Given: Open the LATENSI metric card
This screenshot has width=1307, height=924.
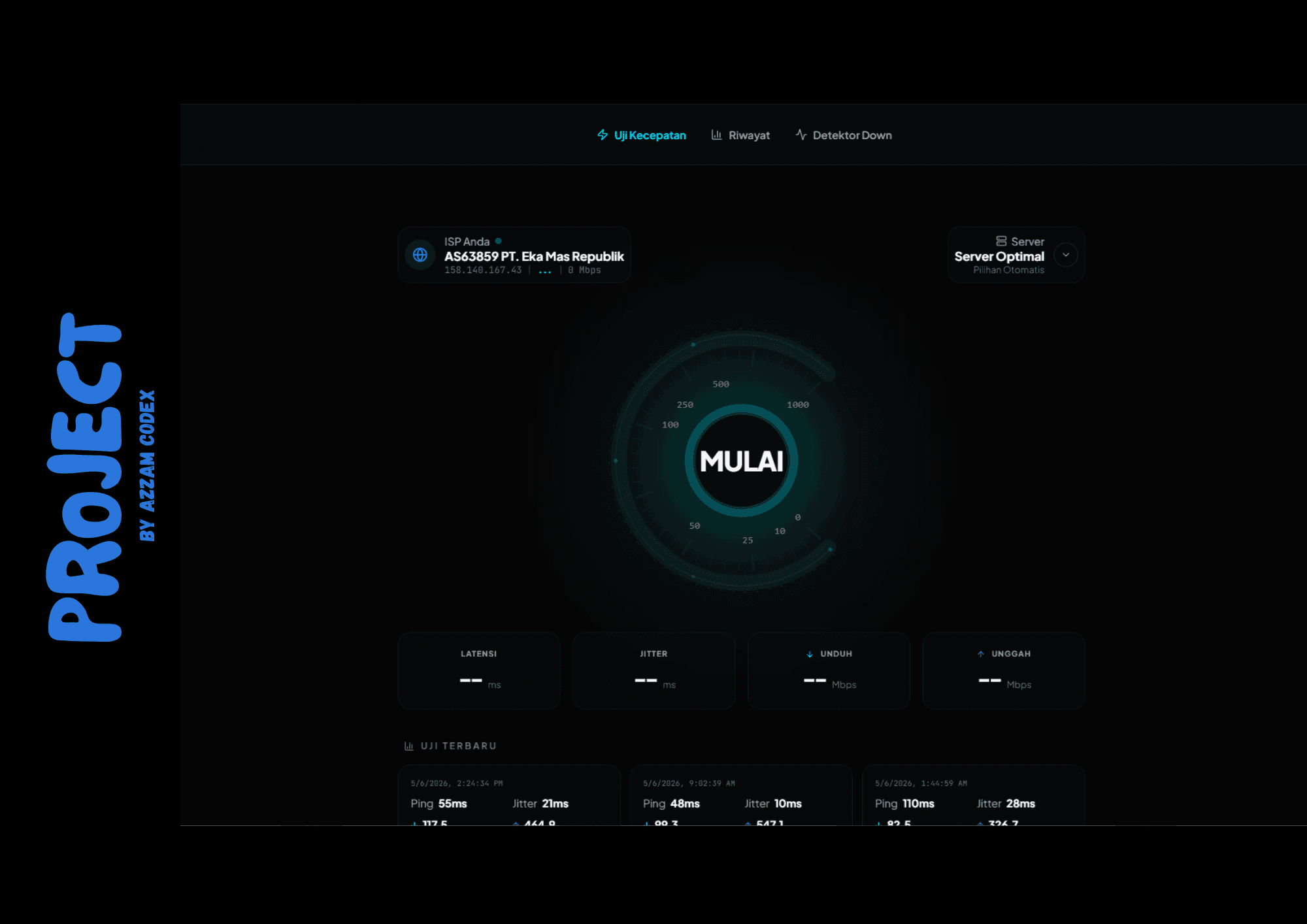Looking at the screenshot, I should (x=479, y=670).
